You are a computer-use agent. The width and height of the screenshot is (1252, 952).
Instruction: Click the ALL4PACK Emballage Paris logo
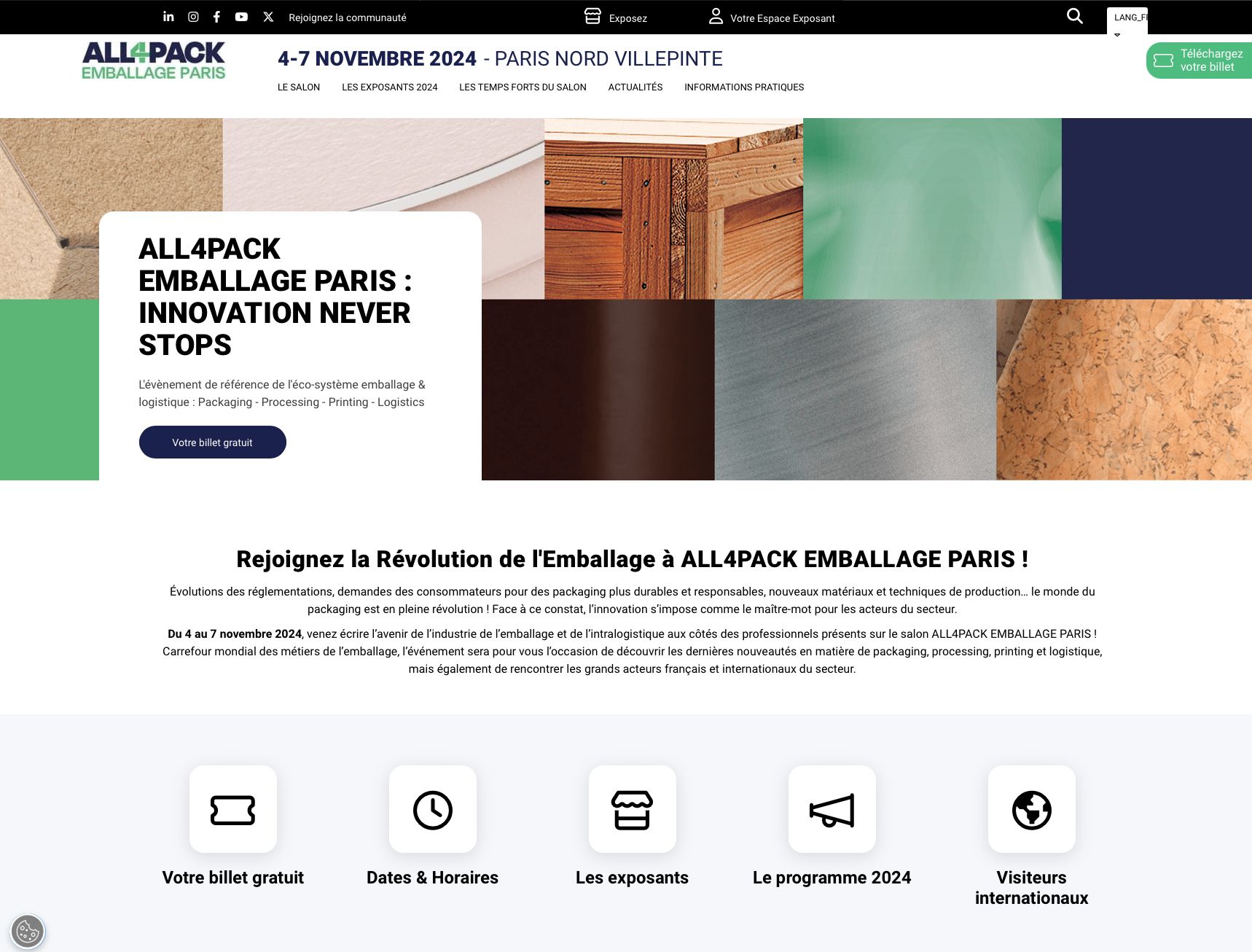[x=154, y=61]
